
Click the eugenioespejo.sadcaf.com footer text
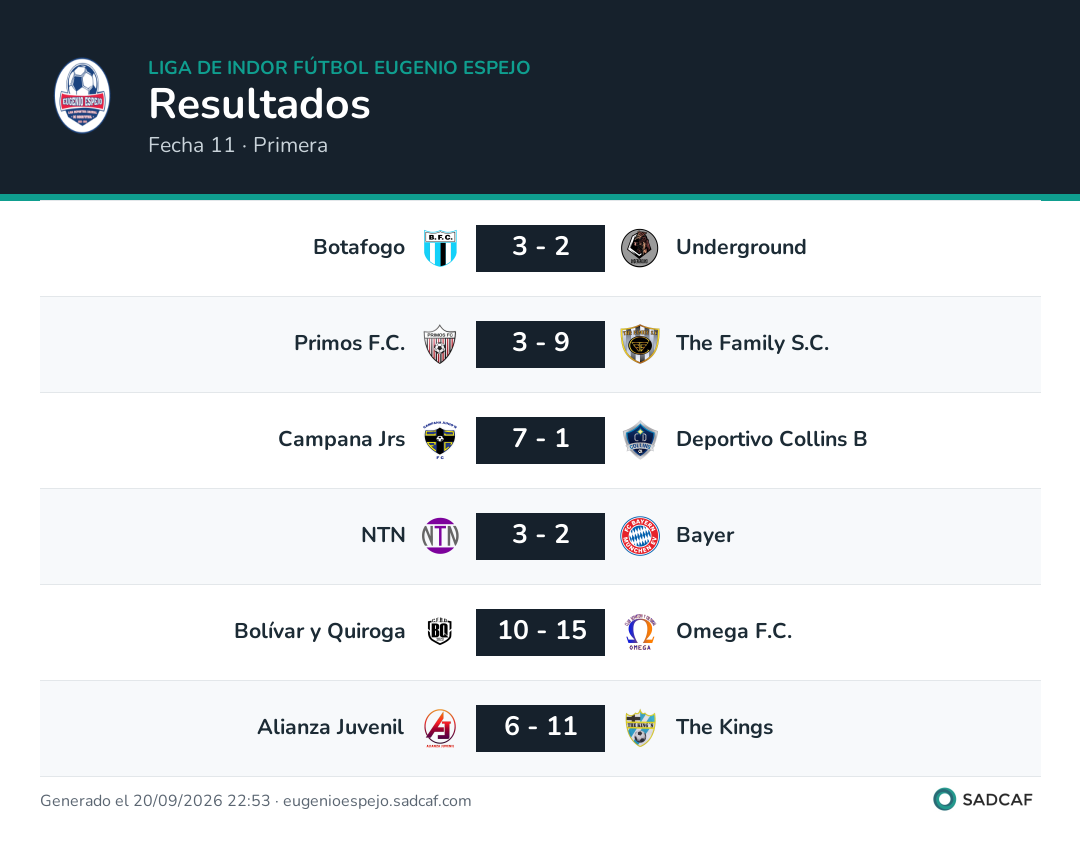[377, 800]
